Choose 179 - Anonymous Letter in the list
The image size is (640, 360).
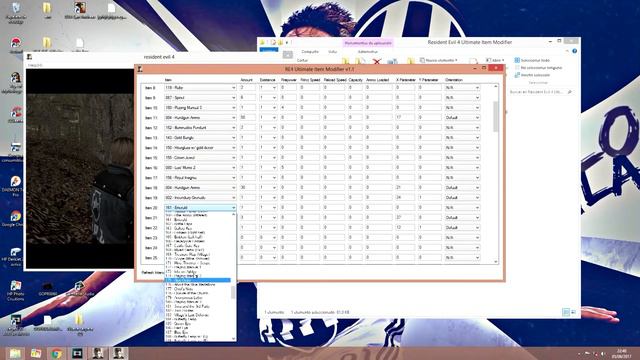tap(198, 298)
